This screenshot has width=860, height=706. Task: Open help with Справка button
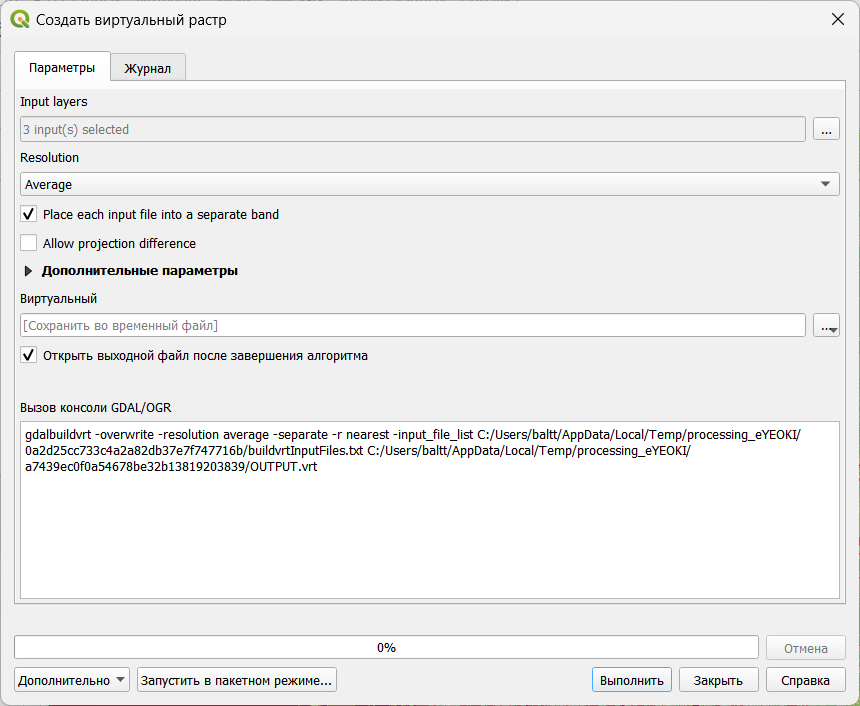point(805,680)
